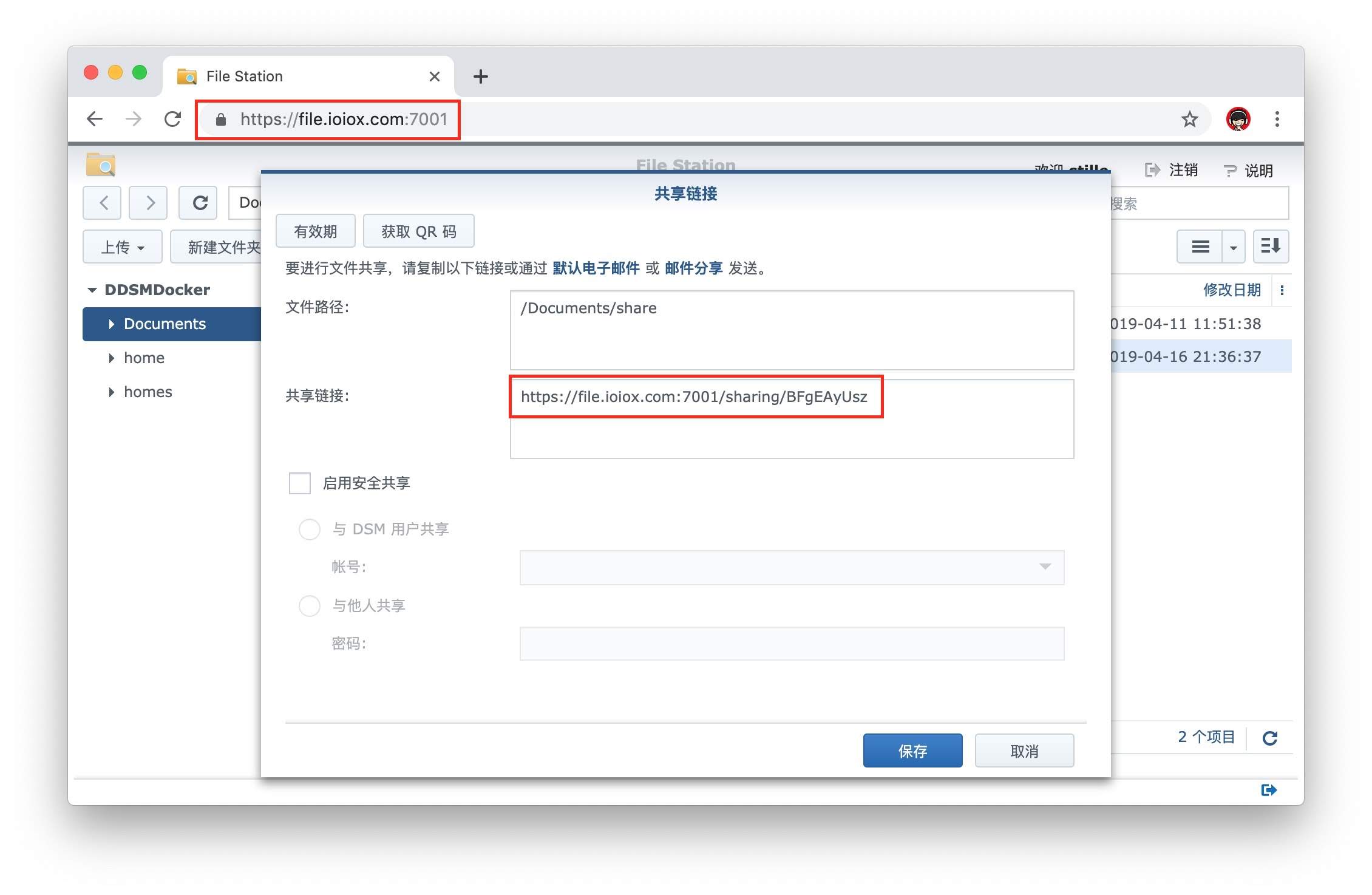Open the view mode dropdown arrow

point(1233,247)
